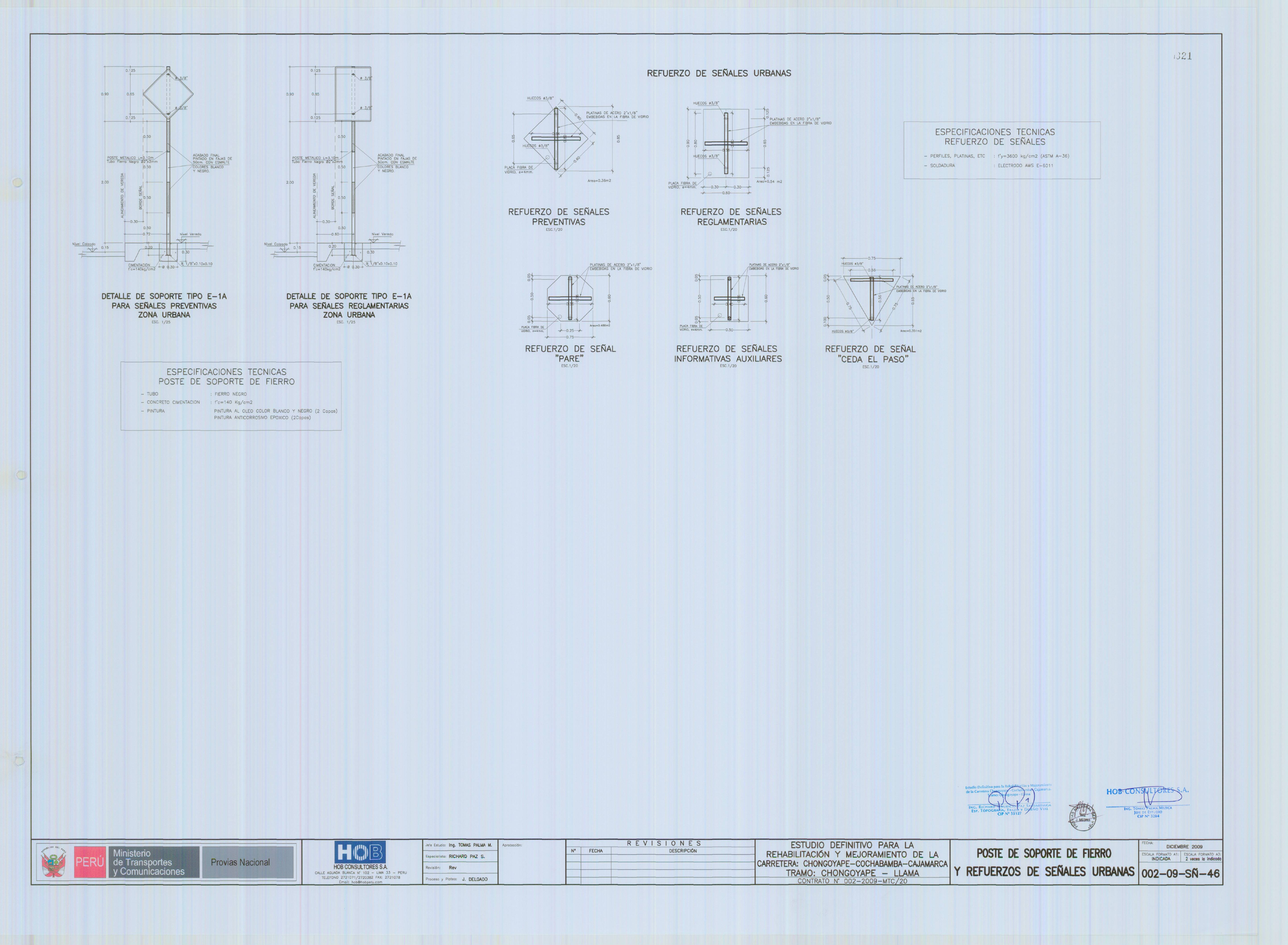Click the date 'DICIEMBRE 2009'

(x=1184, y=847)
